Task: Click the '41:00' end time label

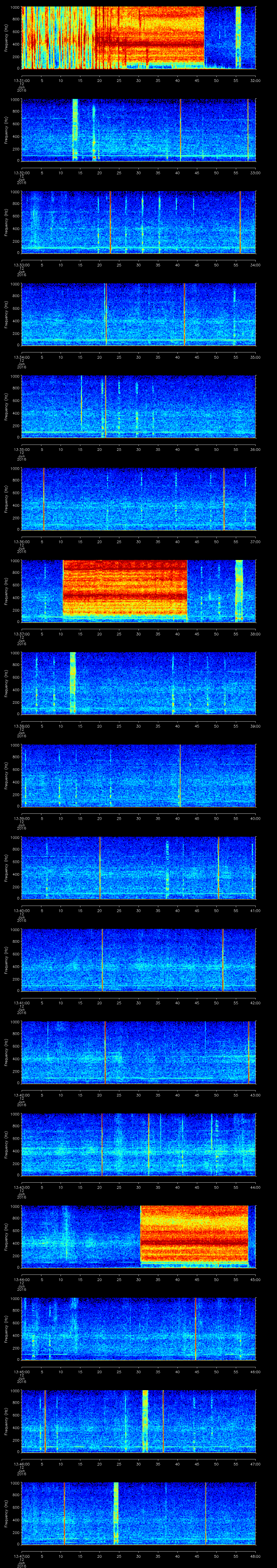Action: click(255, 910)
